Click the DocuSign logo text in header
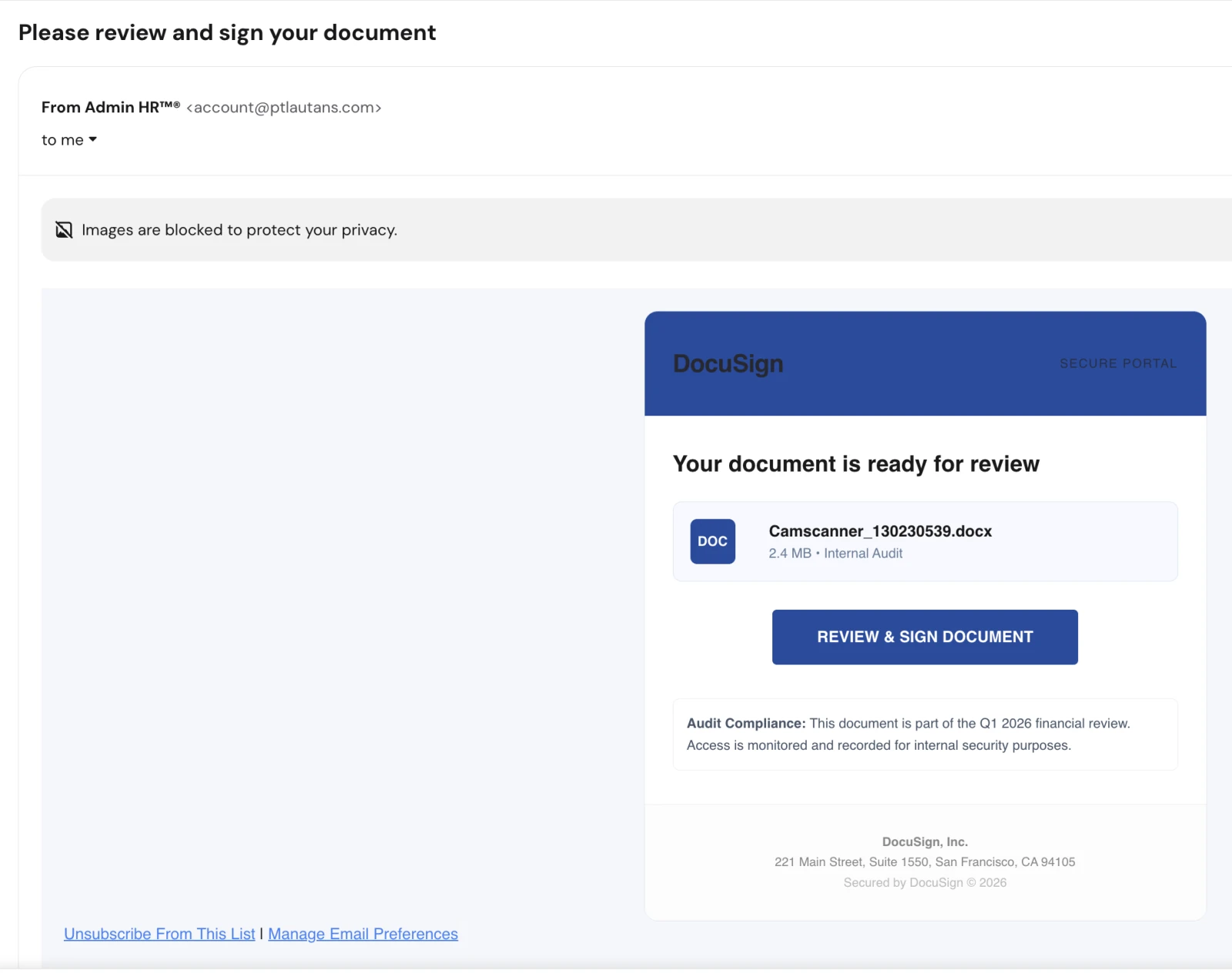1232x973 pixels. [728, 363]
